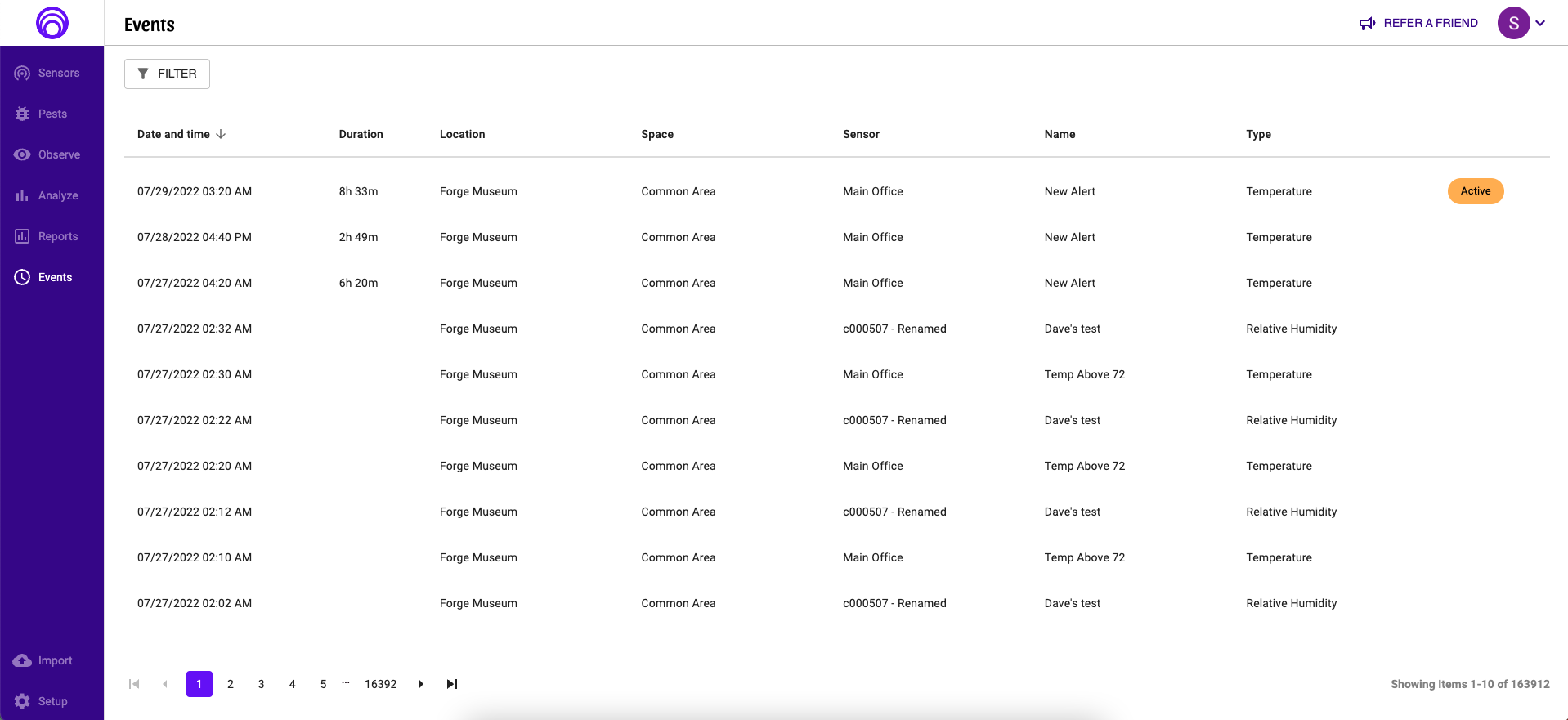Open Analyze bar chart icon
The image size is (1568, 720).
tap(22, 195)
